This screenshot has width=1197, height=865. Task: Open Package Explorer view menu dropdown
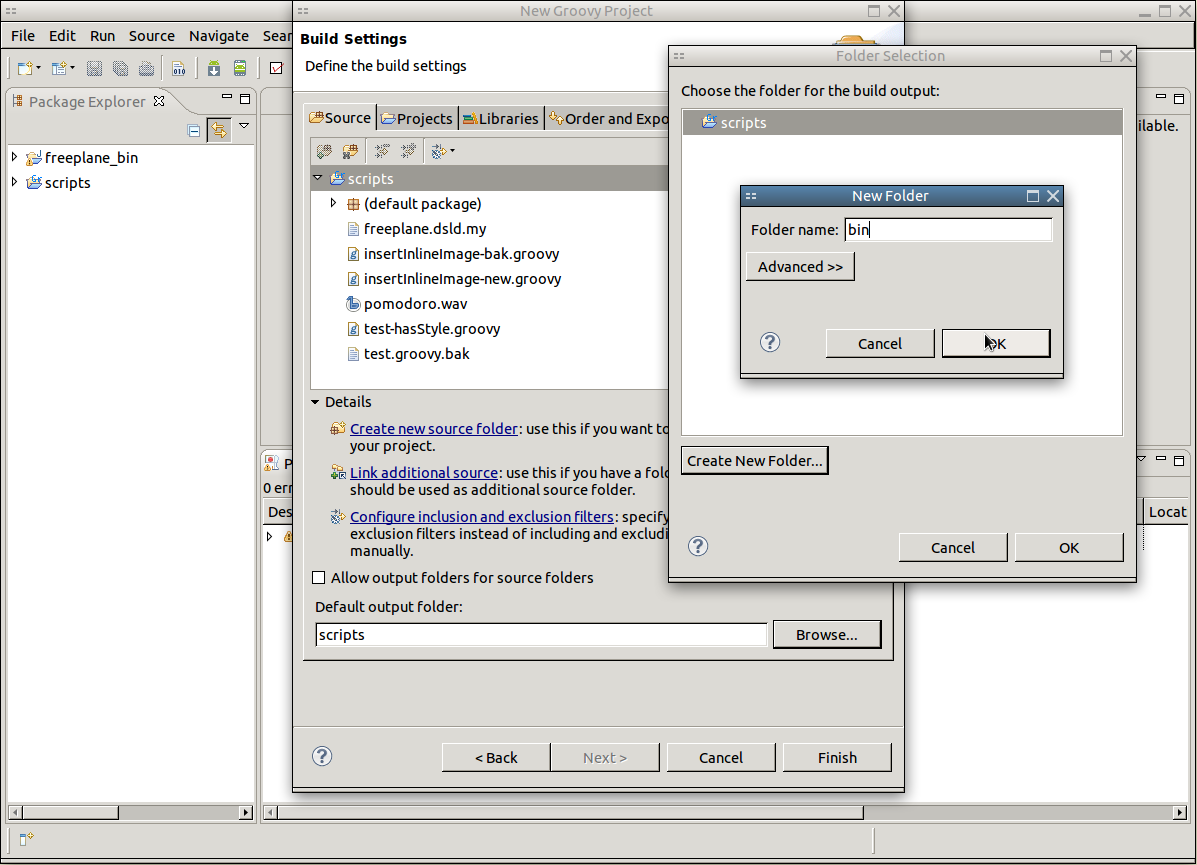point(244,126)
